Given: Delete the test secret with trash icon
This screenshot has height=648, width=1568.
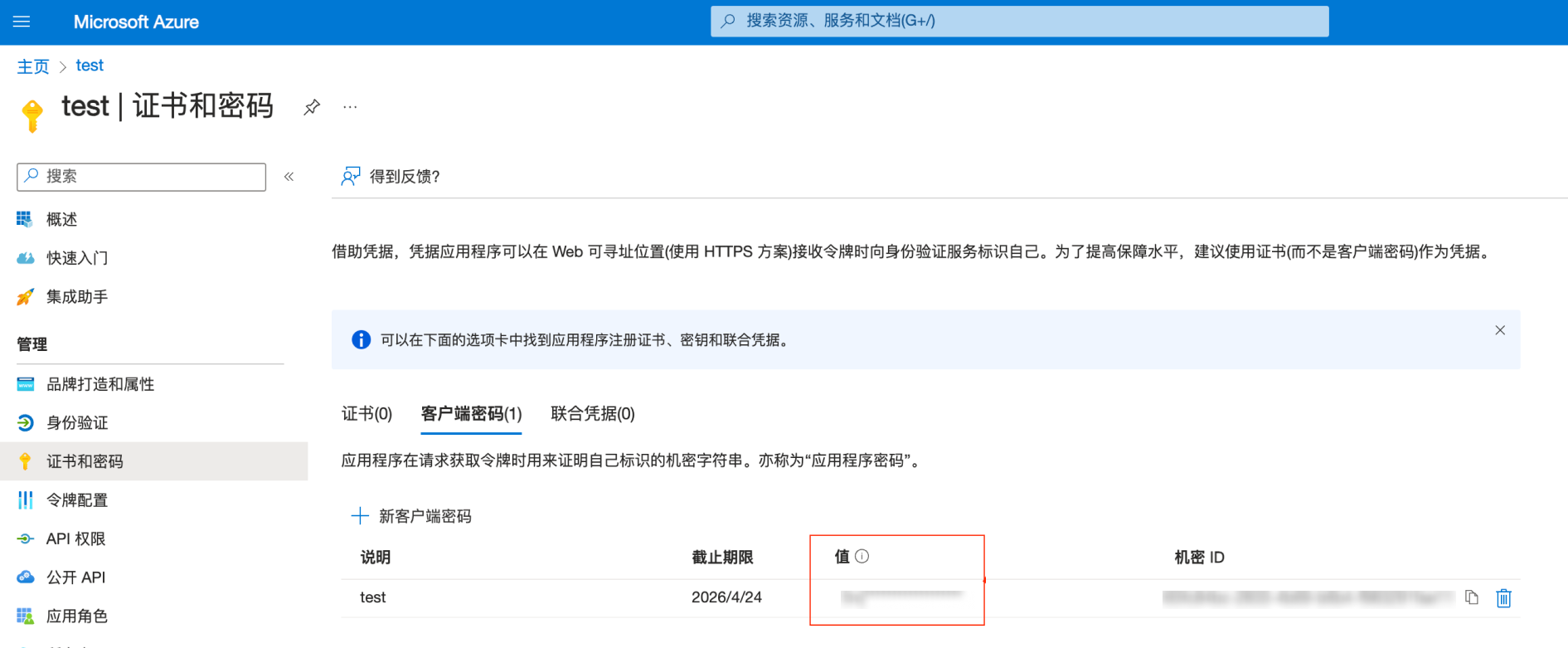Looking at the screenshot, I should click(x=1503, y=597).
